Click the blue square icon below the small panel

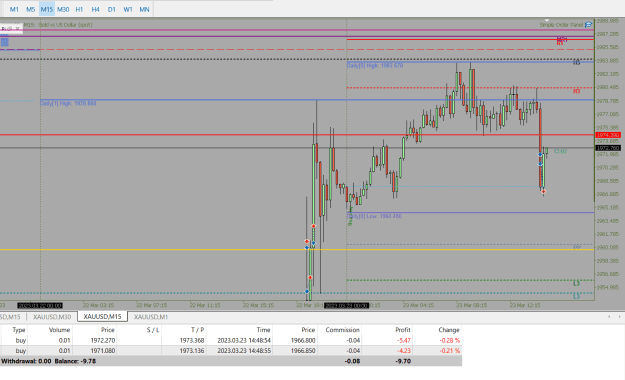(4, 42)
